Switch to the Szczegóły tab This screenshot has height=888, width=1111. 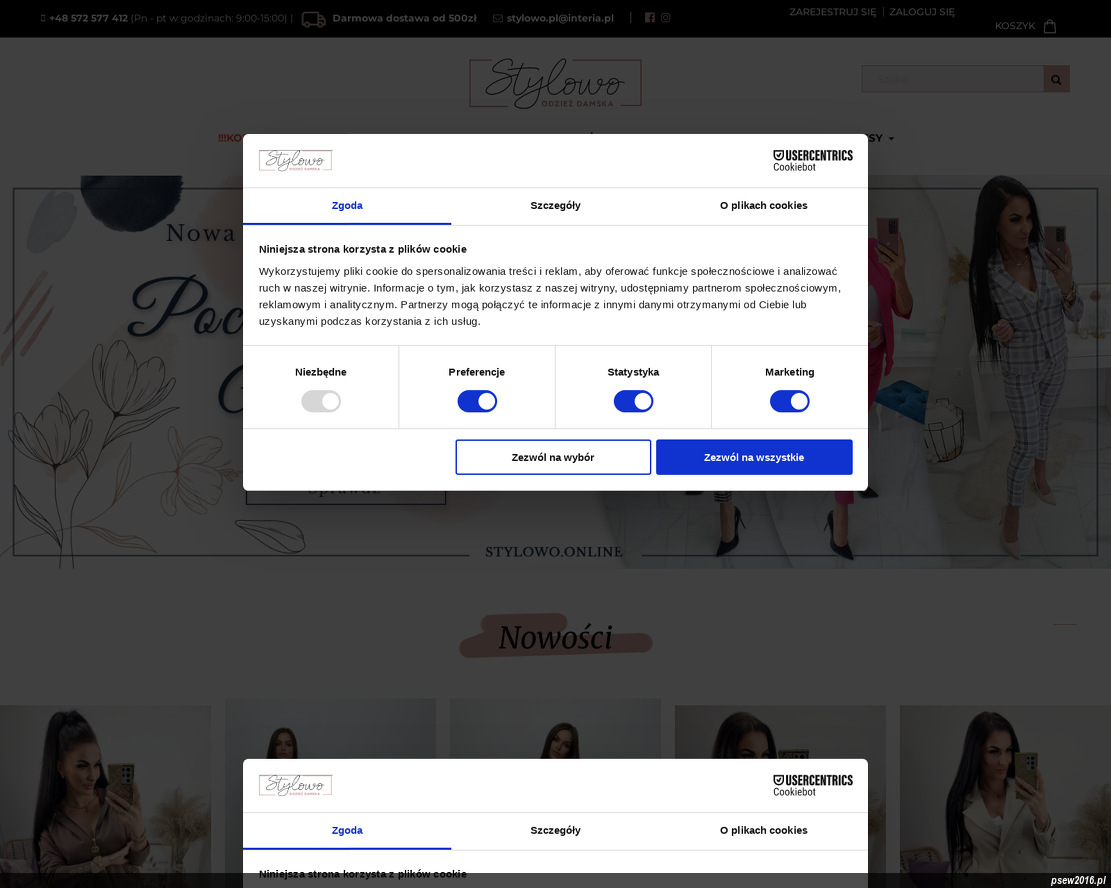coord(556,206)
